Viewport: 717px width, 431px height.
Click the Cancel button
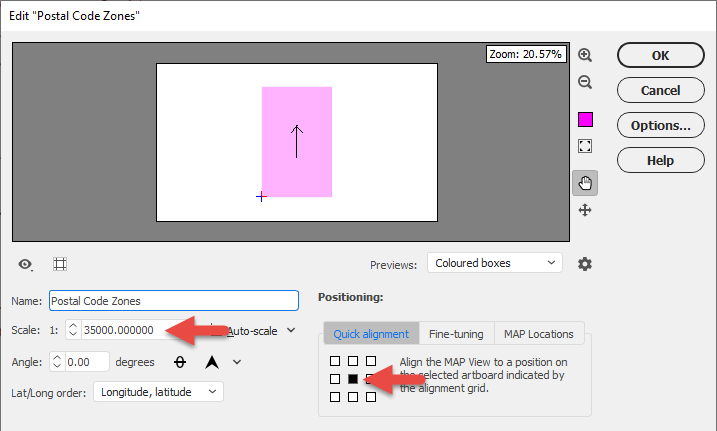point(660,90)
